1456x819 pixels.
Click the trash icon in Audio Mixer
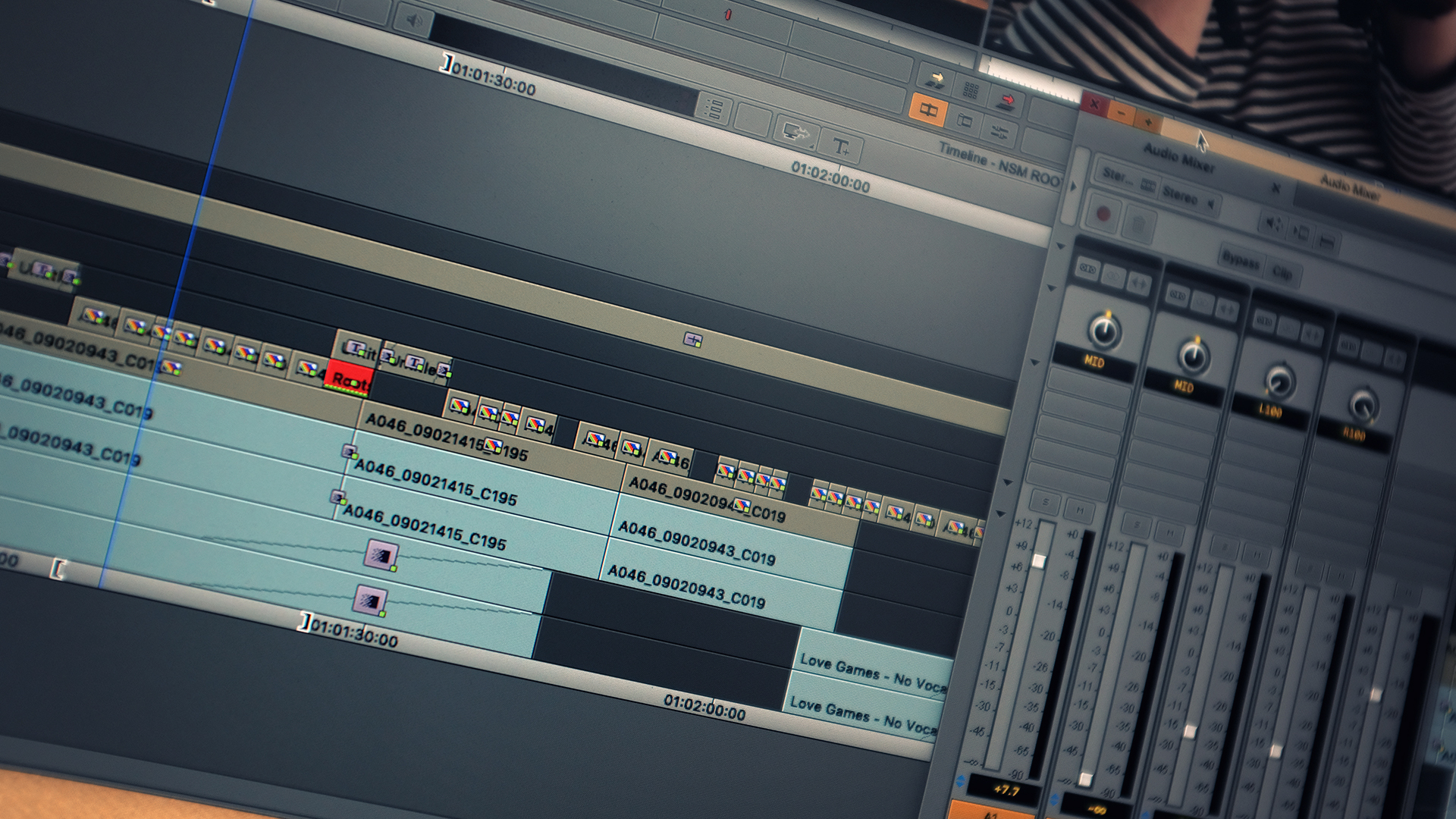point(1137,225)
